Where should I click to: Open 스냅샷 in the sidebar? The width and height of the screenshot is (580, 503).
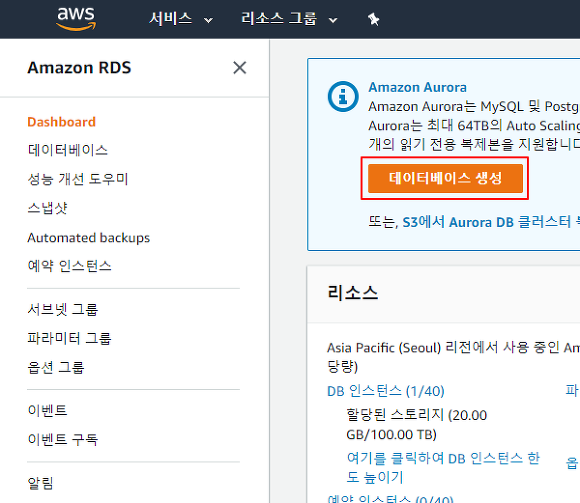click(x=47, y=208)
